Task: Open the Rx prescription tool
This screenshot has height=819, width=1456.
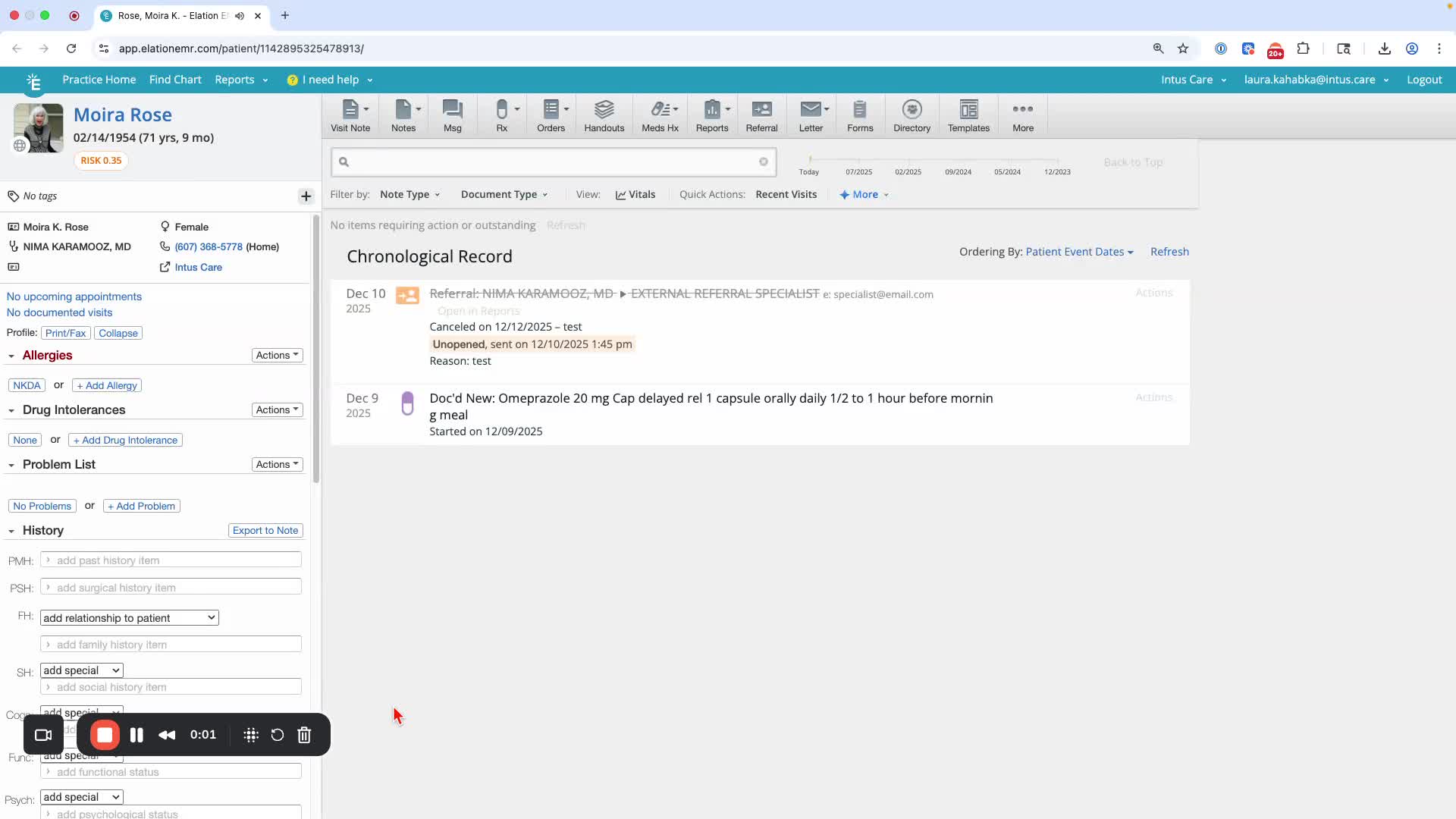Action: (x=502, y=116)
